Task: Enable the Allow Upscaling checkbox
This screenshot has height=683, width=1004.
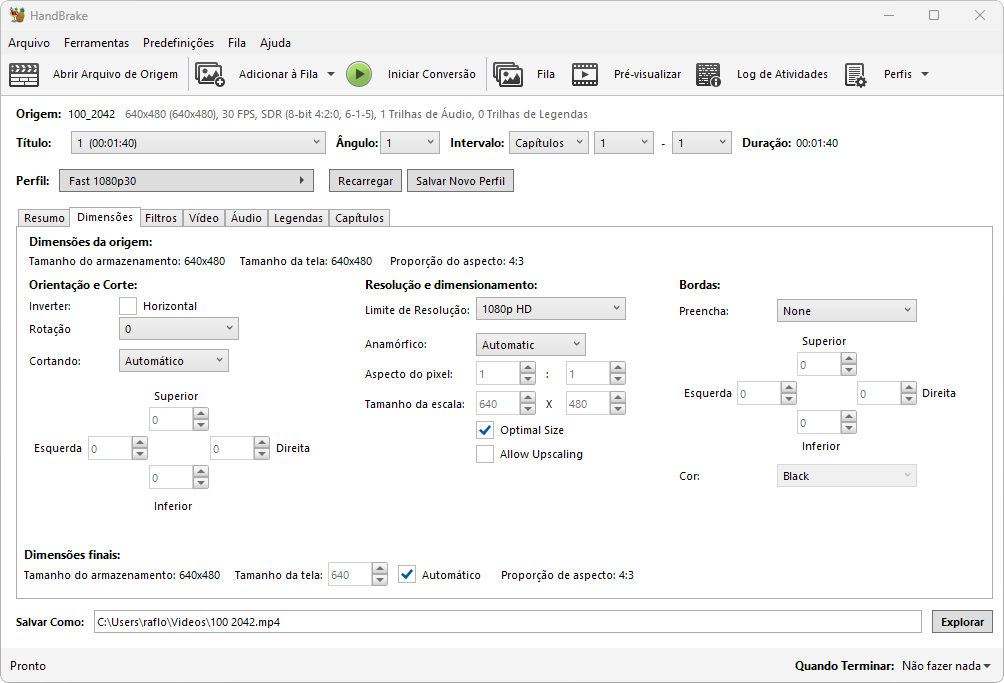Action: click(485, 454)
